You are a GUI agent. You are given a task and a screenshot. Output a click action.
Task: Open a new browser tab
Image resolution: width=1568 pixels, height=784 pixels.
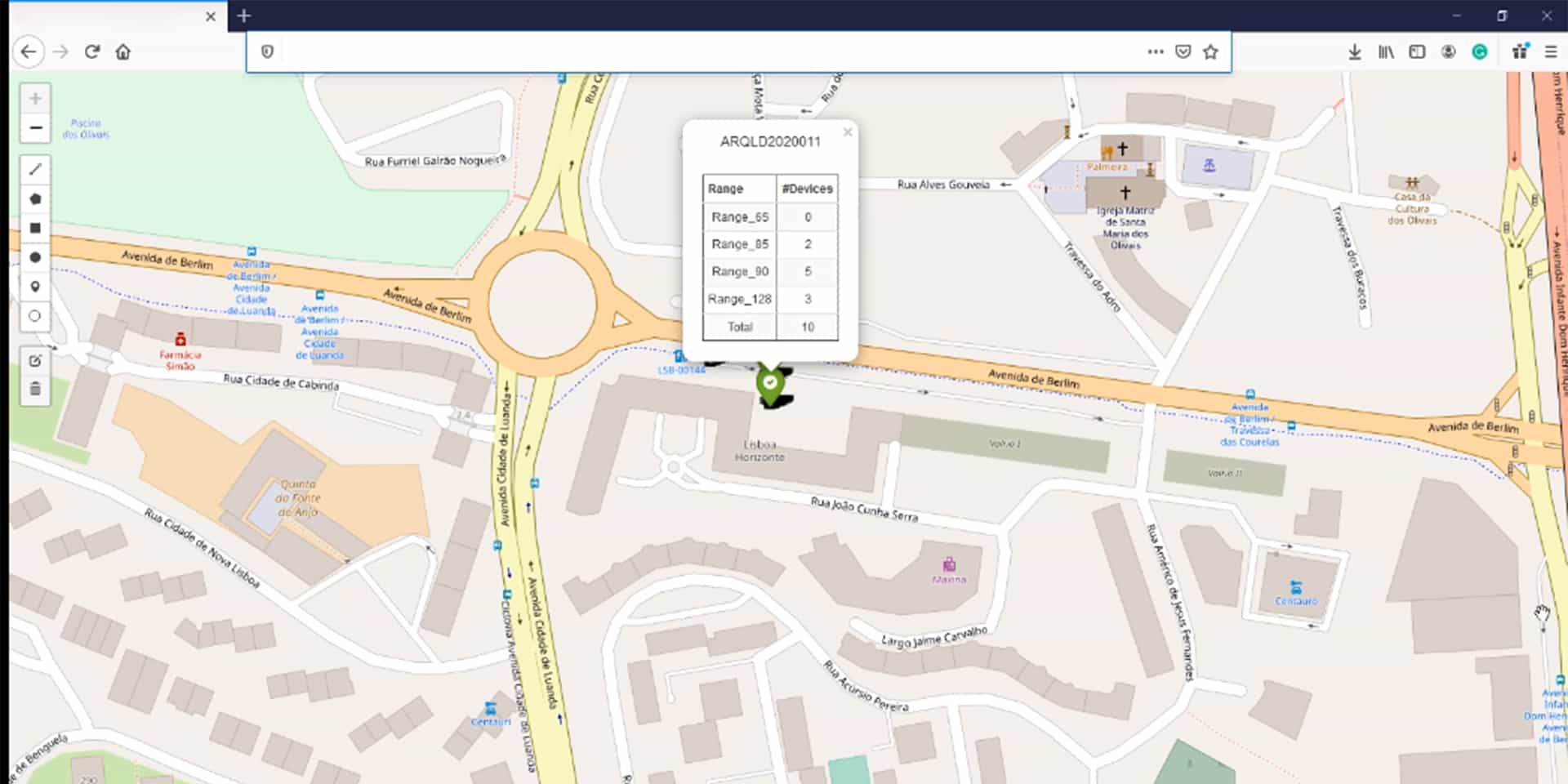[243, 16]
